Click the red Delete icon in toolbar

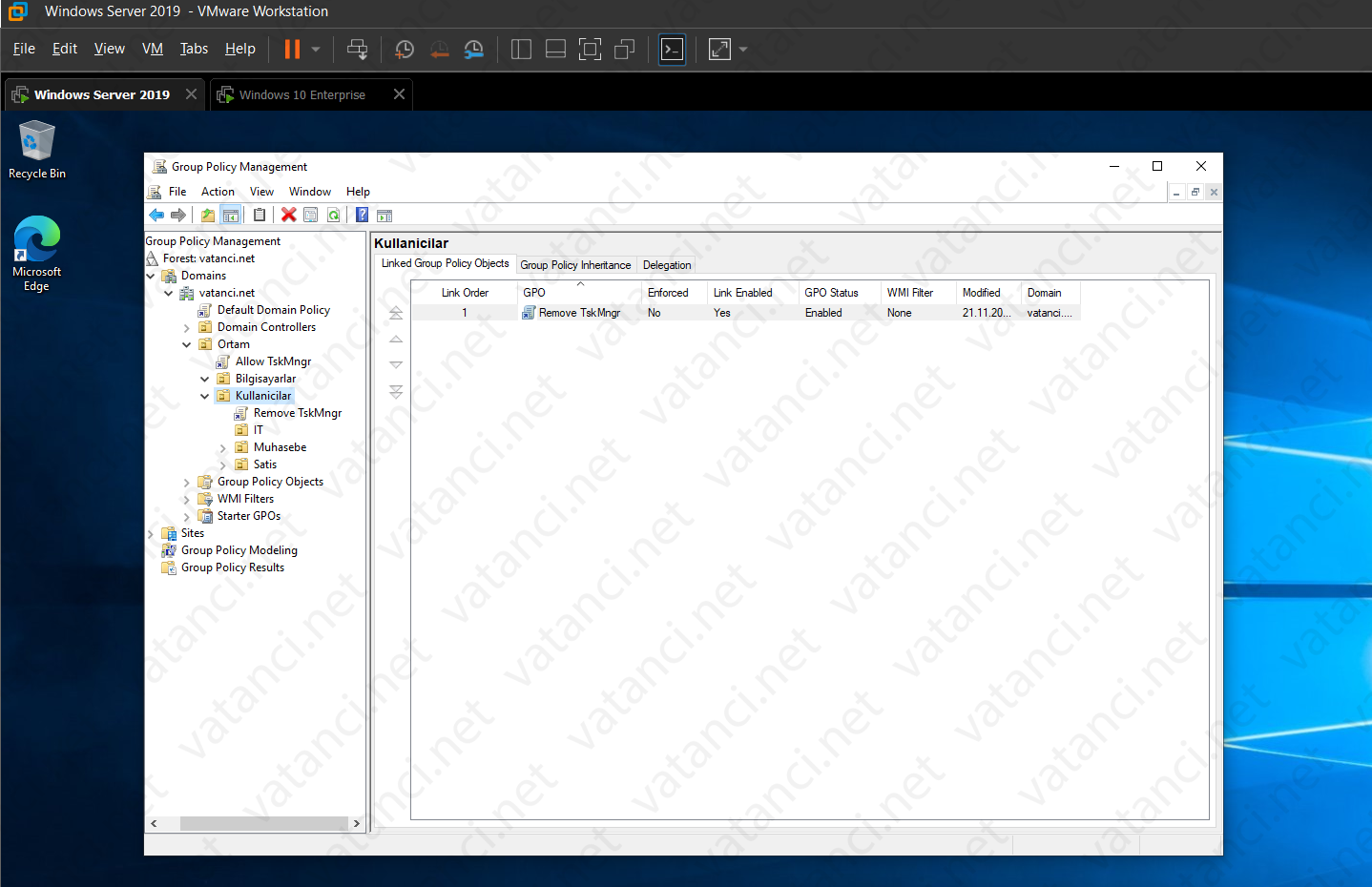coord(288,215)
